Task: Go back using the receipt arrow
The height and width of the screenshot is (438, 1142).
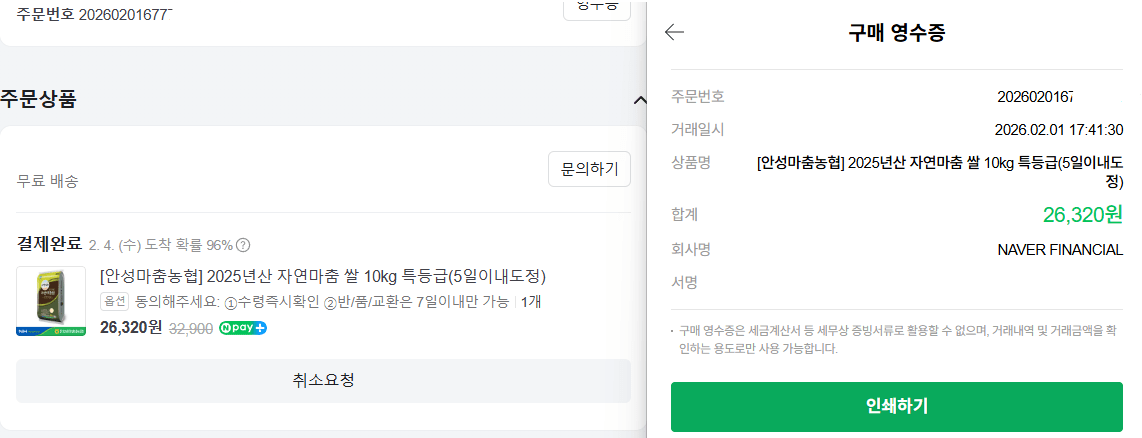Action: point(675,32)
